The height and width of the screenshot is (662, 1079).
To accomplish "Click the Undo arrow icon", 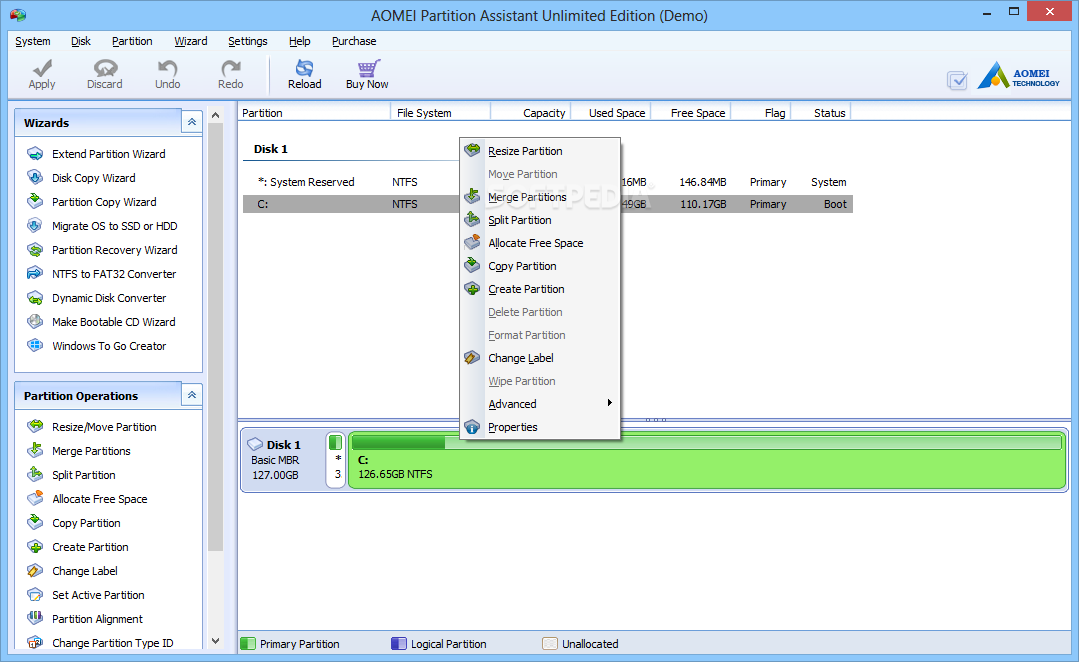I will pos(167,67).
